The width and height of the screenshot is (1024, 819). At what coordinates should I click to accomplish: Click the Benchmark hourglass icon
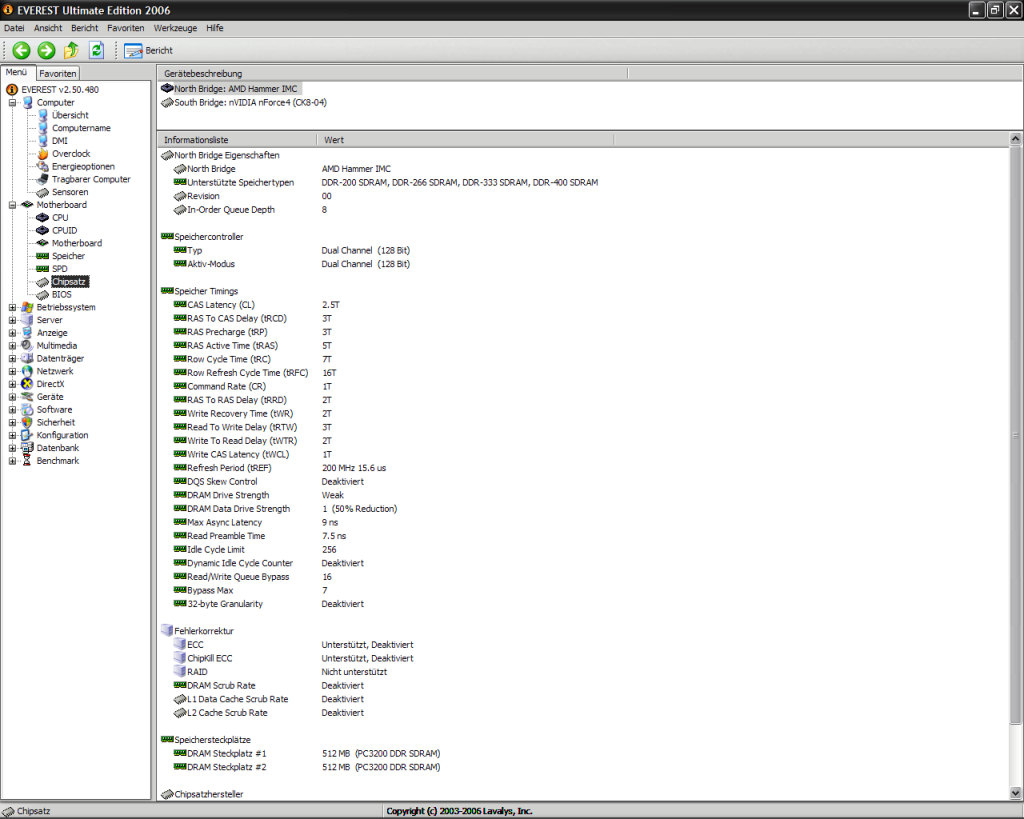tap(27, 460)
